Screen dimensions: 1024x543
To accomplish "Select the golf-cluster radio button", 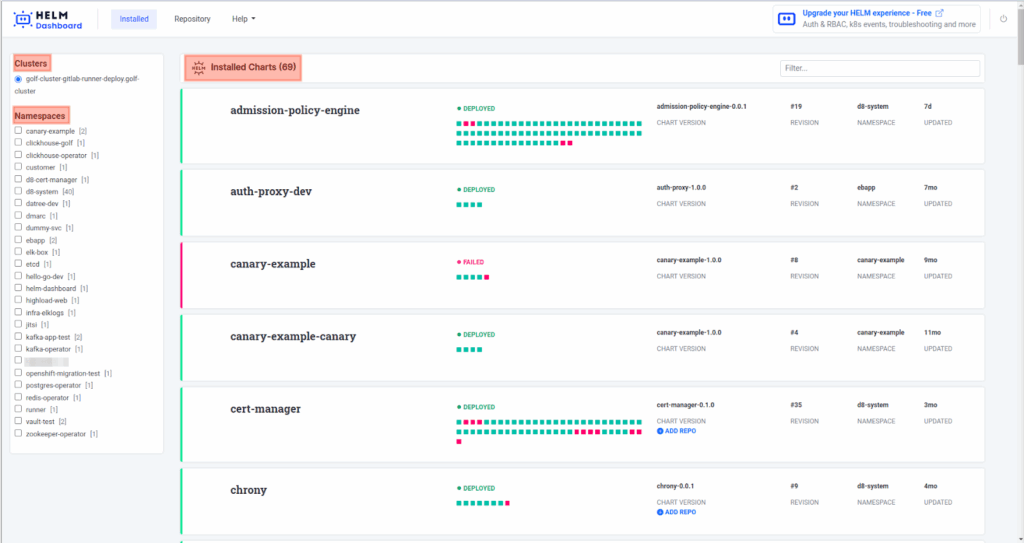I will coord(18,79).
